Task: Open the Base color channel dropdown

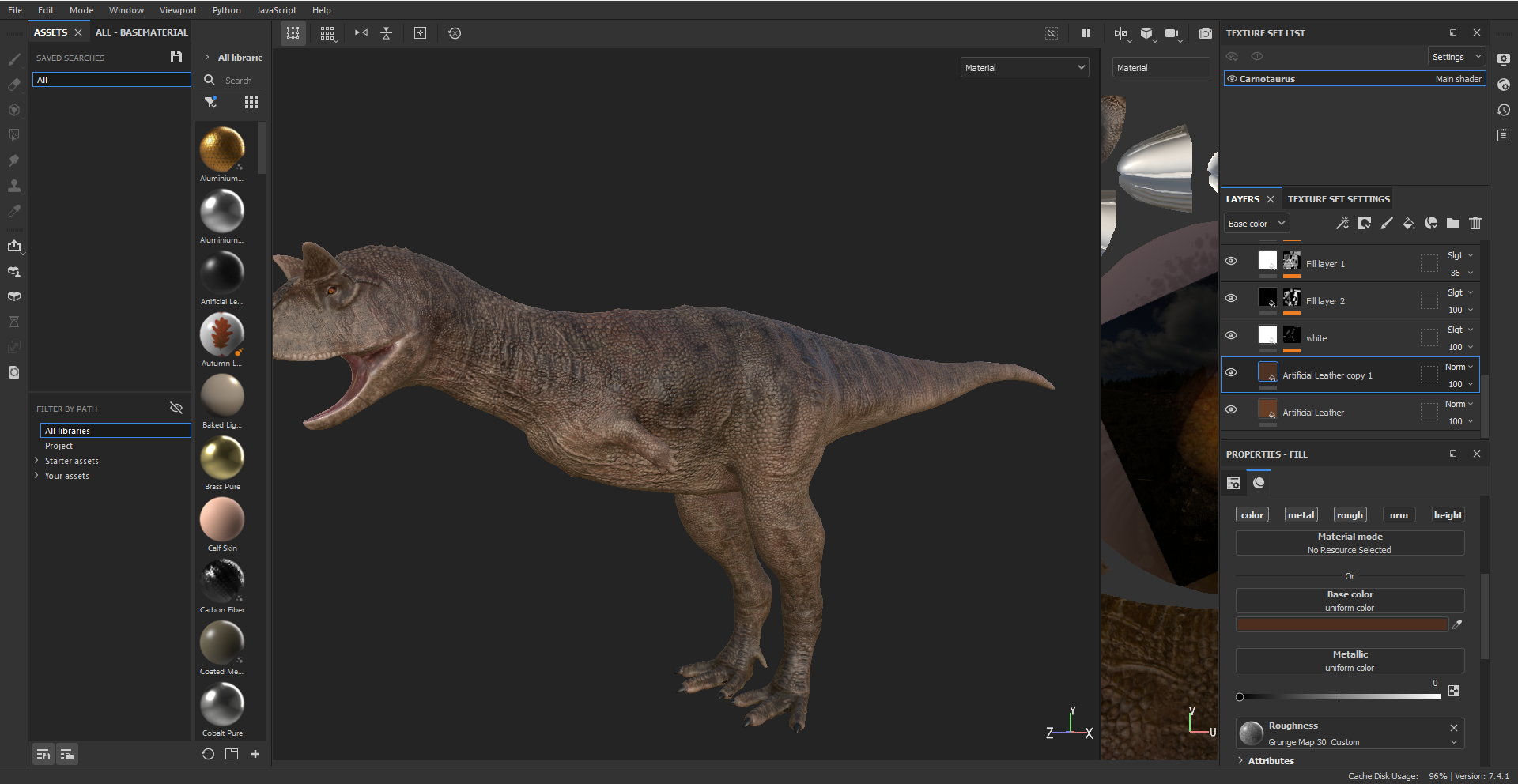Action: [1256, 223]
